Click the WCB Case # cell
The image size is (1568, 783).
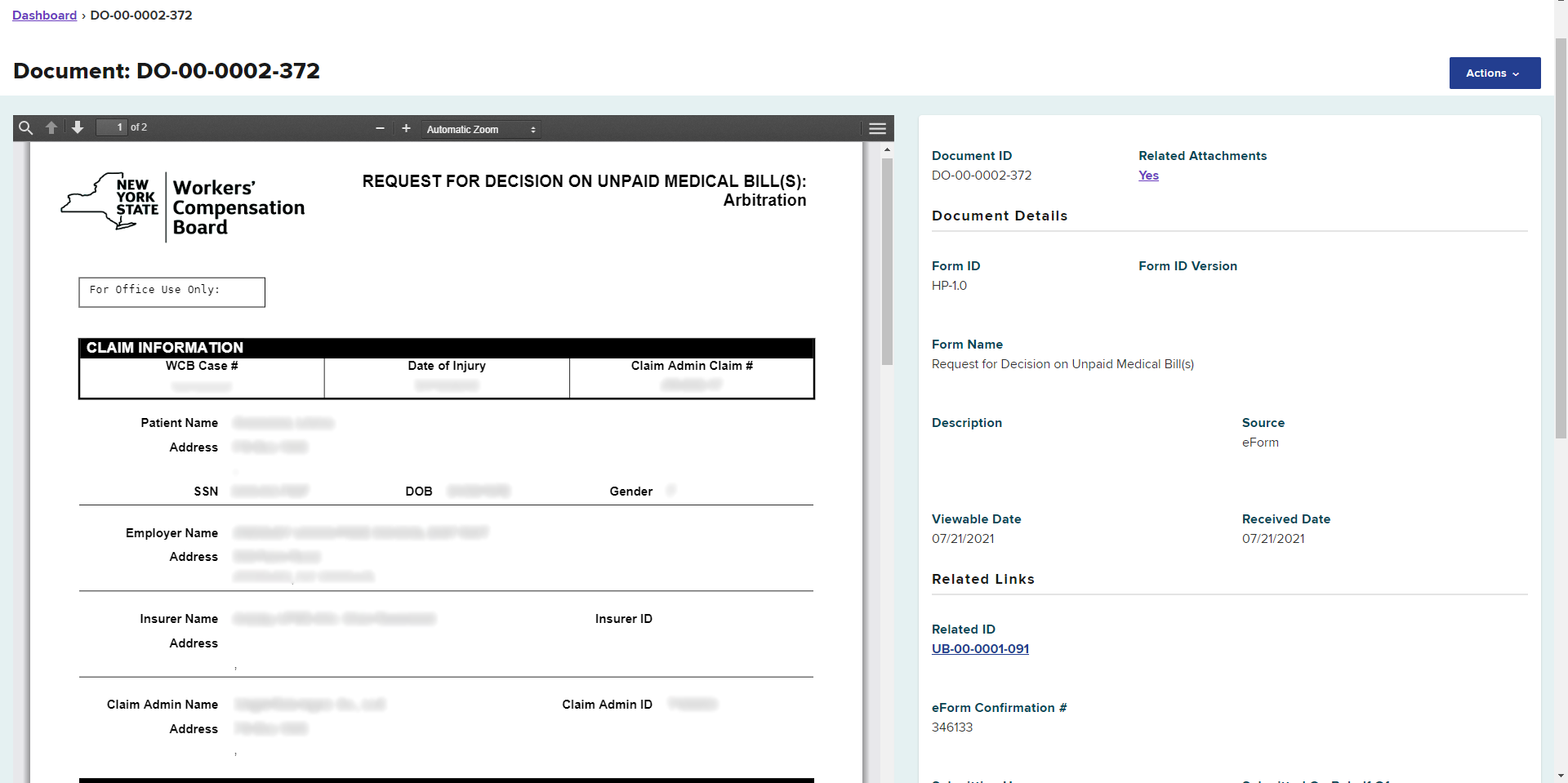point(202,378)
